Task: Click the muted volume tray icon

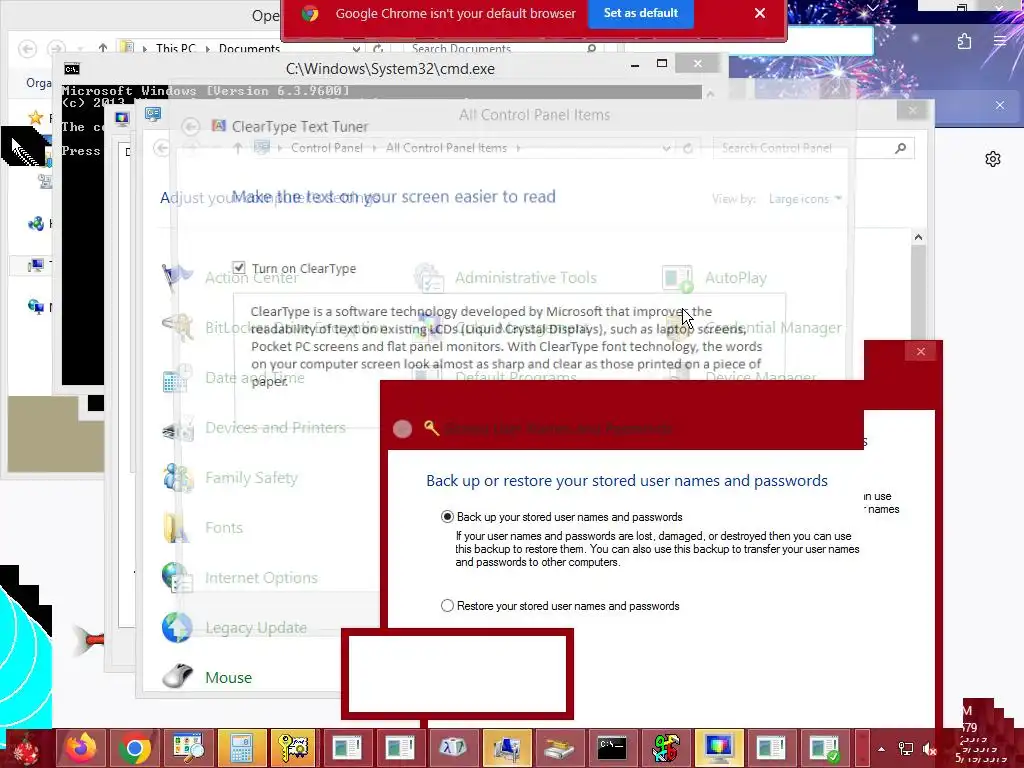Action: [929, 749]
